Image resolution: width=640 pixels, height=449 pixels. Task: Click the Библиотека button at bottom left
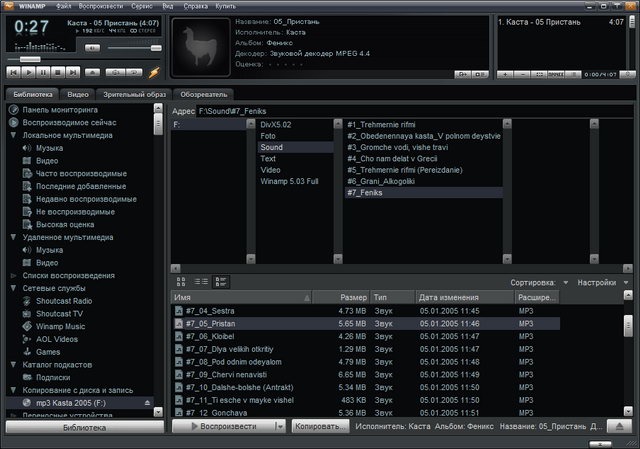click(x=84, y=427)
